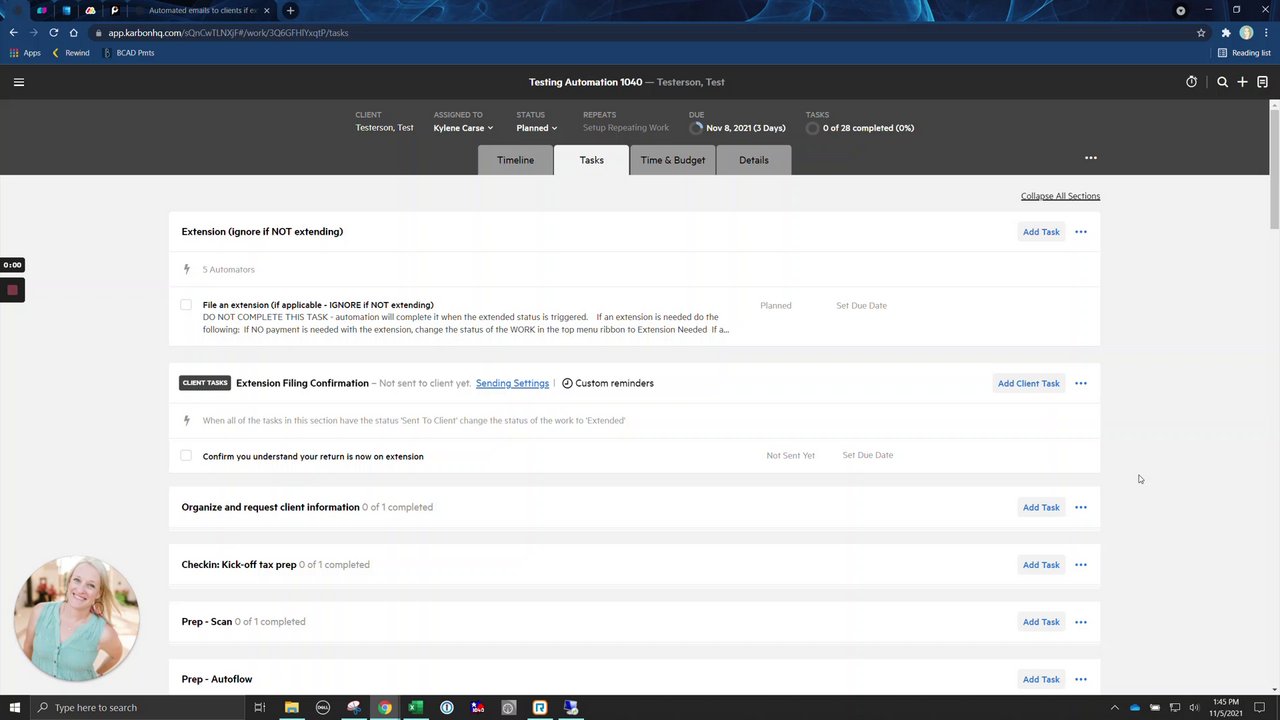Check 'Confirm you understand your return' task checkbox
Image resolution: width=1280 pixels, height=720 pixels.
(x=186, y=456)
